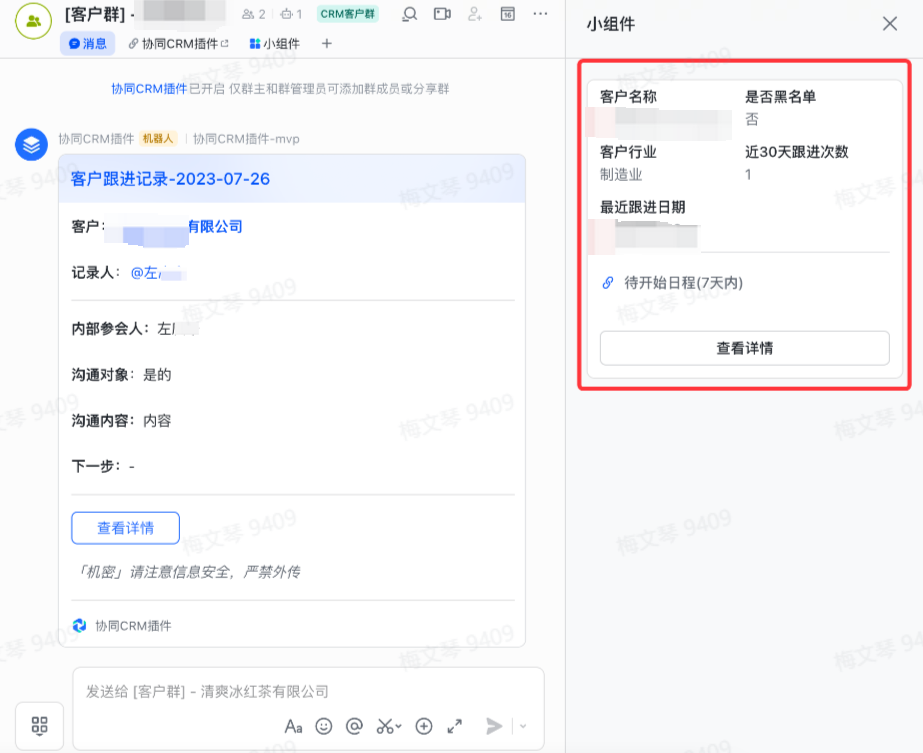Start a video meeting

(x=442, y=14)
